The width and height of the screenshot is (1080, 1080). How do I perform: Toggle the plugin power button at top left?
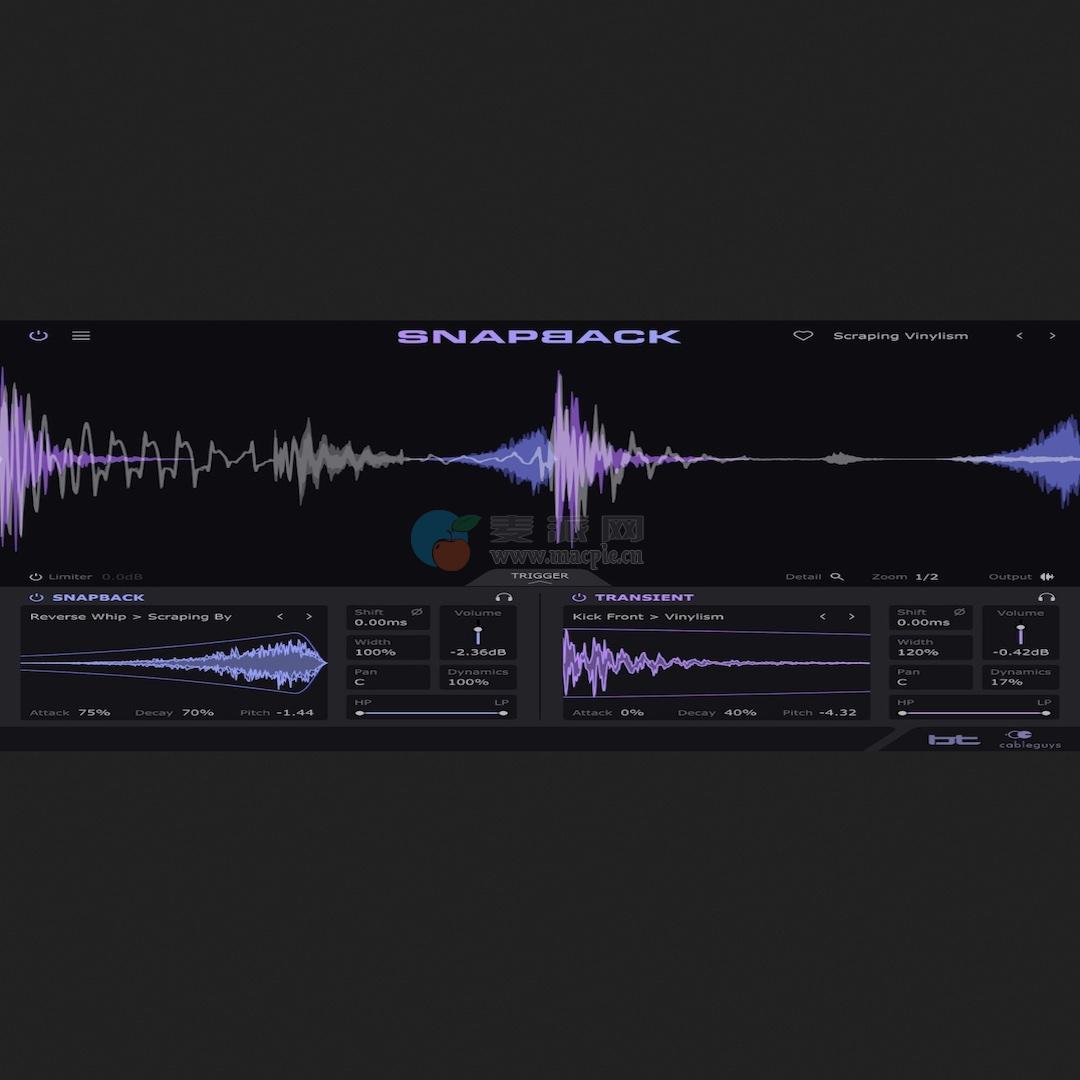point(38,336)
